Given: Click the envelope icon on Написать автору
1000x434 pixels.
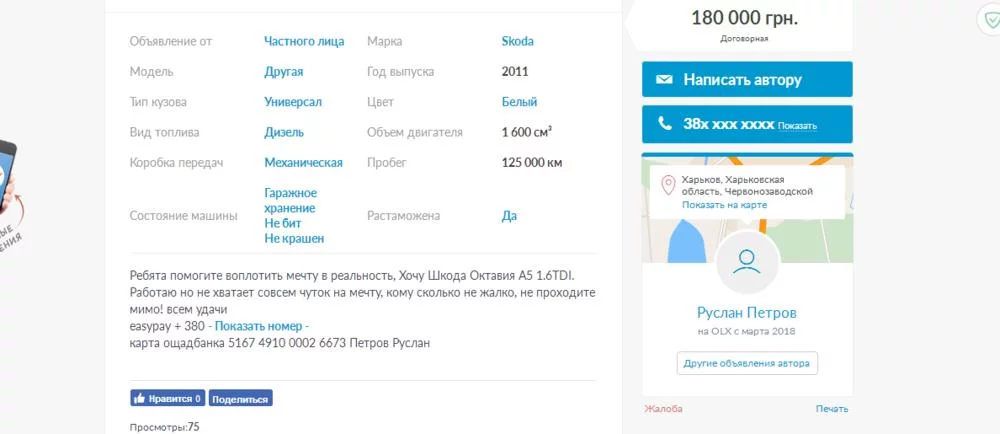Looking at the screenshot, I should (x=665, y=80).
